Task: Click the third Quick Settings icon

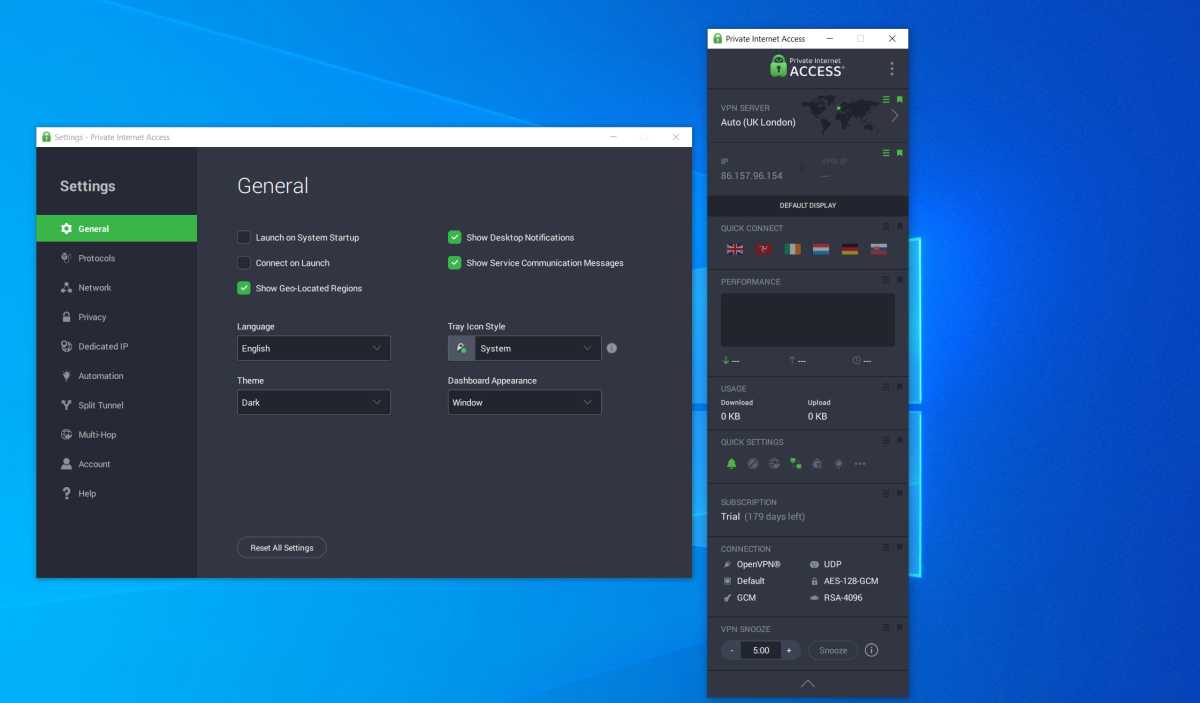Action: click(774, 464)
